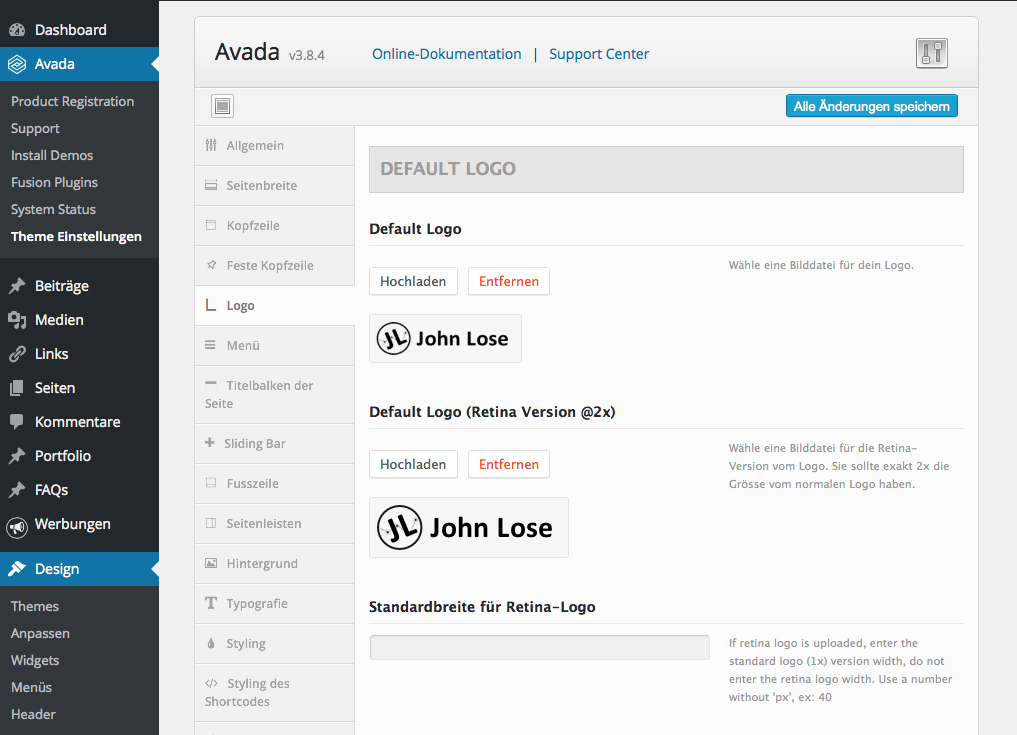Click the Styling des Shortcodes code icon

point(211,683)
